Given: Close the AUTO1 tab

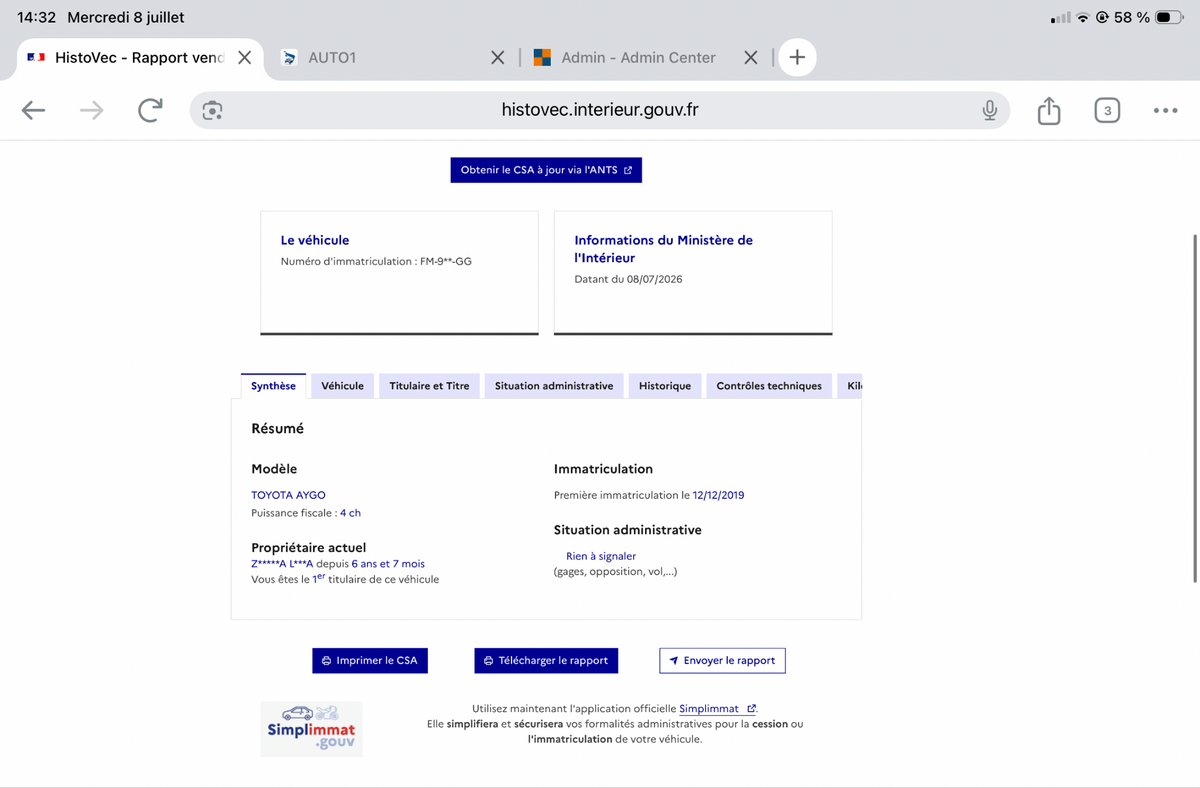Looking at the screenshot, I should click(x=497, y=57).
